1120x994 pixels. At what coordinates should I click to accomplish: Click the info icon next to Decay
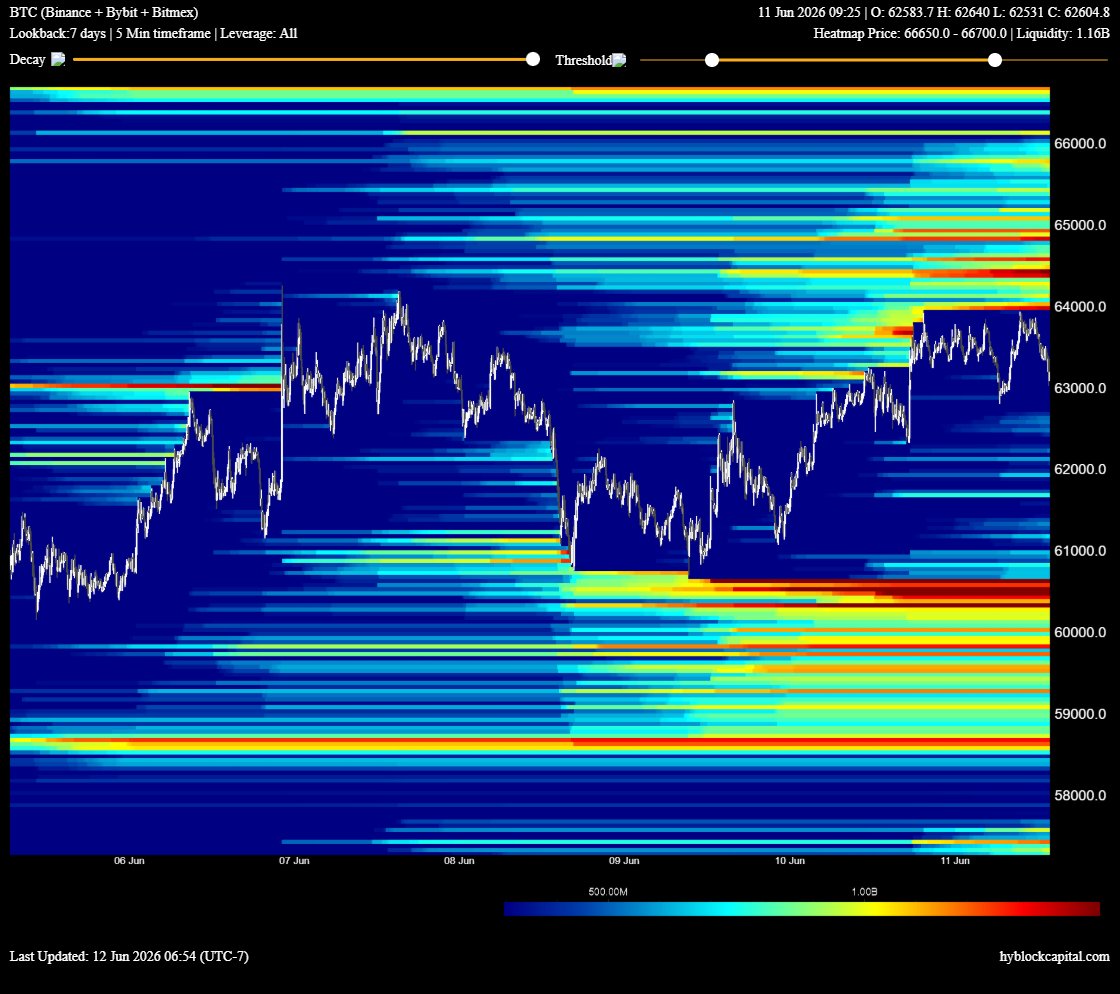tap(59, 59)
